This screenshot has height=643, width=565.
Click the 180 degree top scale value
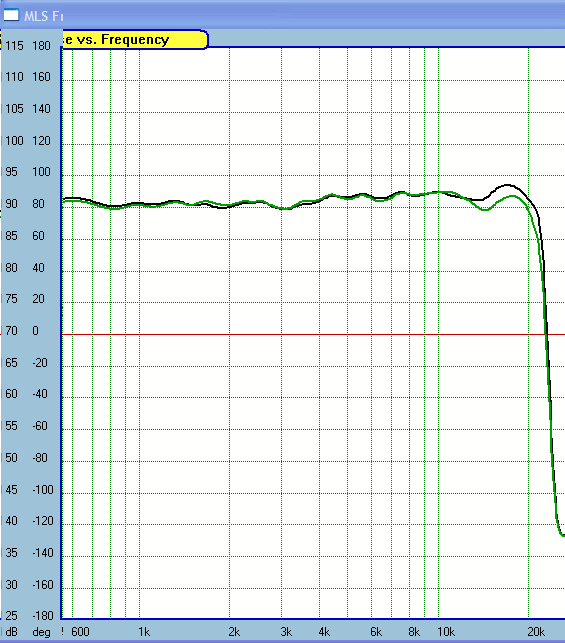click(x=41, y=46)
